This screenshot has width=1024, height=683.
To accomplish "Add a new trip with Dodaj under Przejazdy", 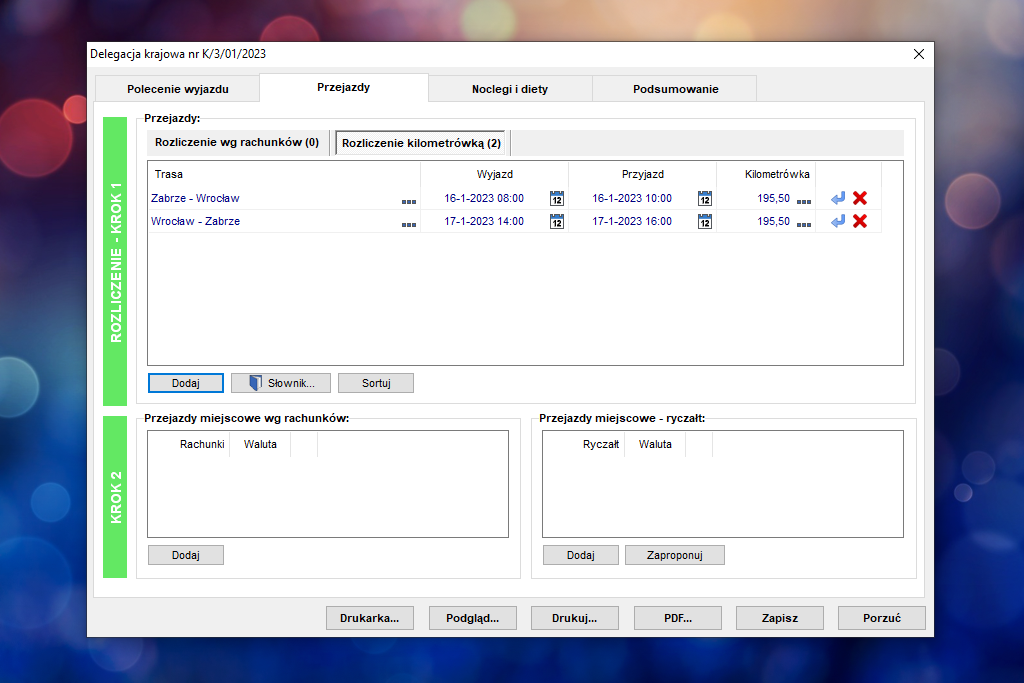I will pyautogui.click(x=186, y=383).
